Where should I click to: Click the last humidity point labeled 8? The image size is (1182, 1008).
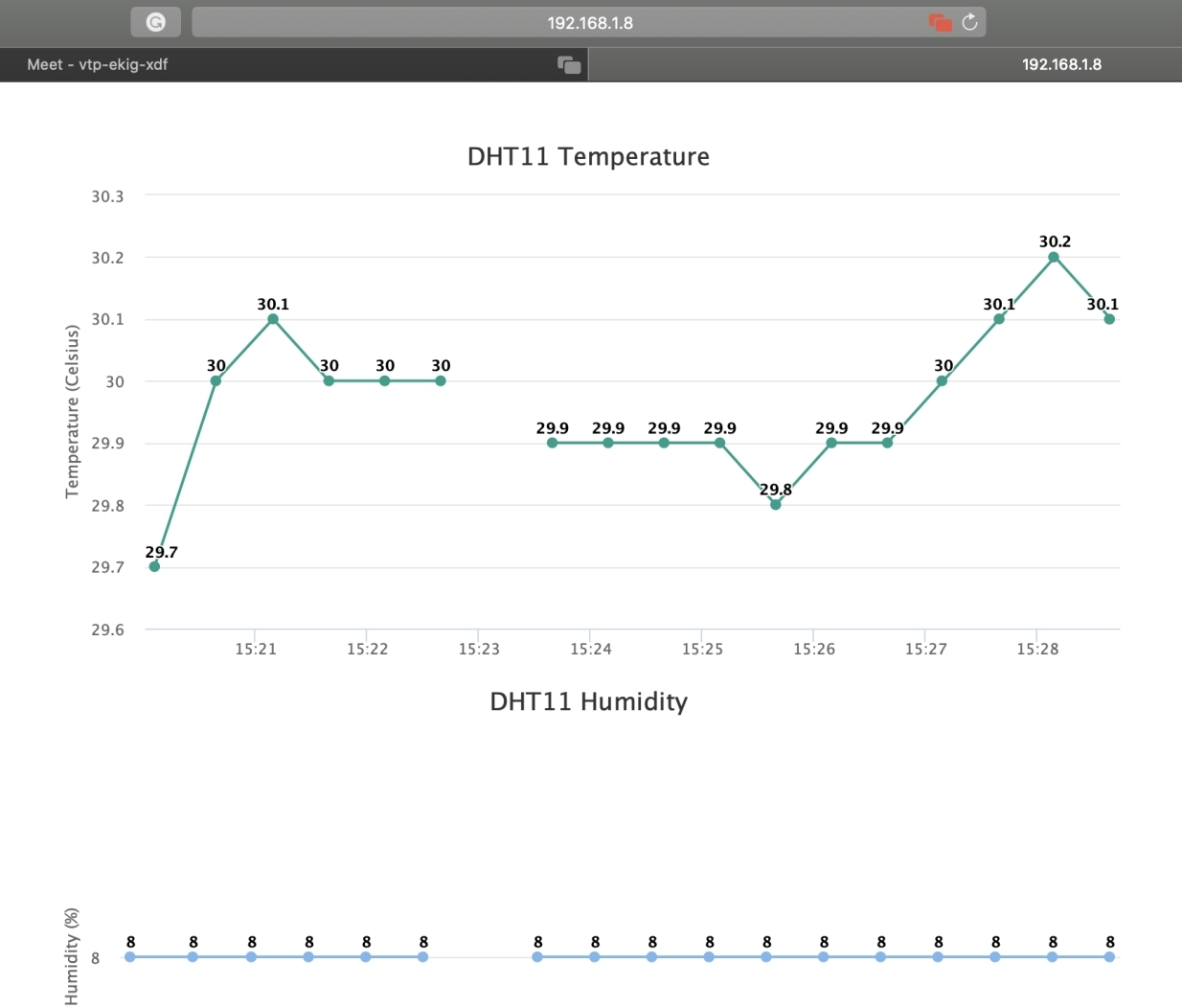tap(1109, 956)
